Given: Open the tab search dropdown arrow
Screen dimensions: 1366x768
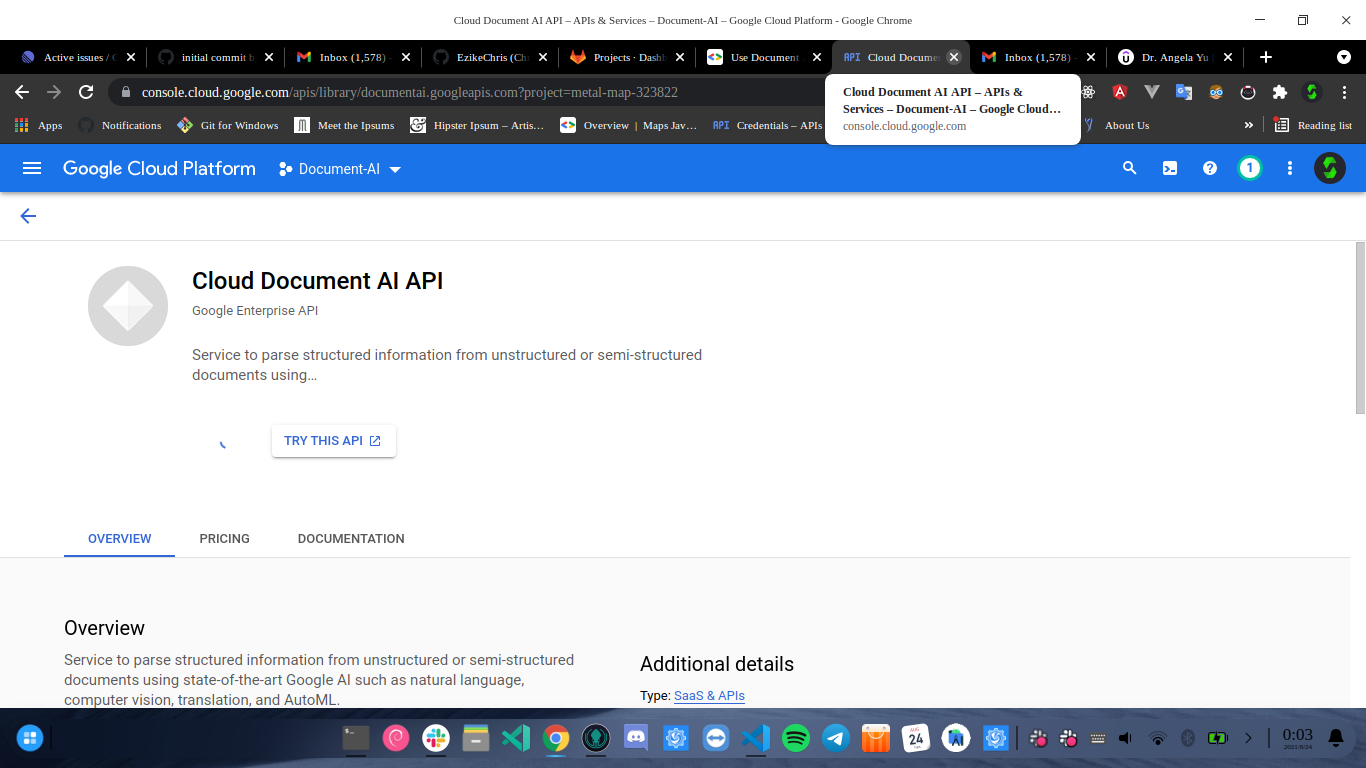Looking at the screenshot, I should tap(1343, 57).
